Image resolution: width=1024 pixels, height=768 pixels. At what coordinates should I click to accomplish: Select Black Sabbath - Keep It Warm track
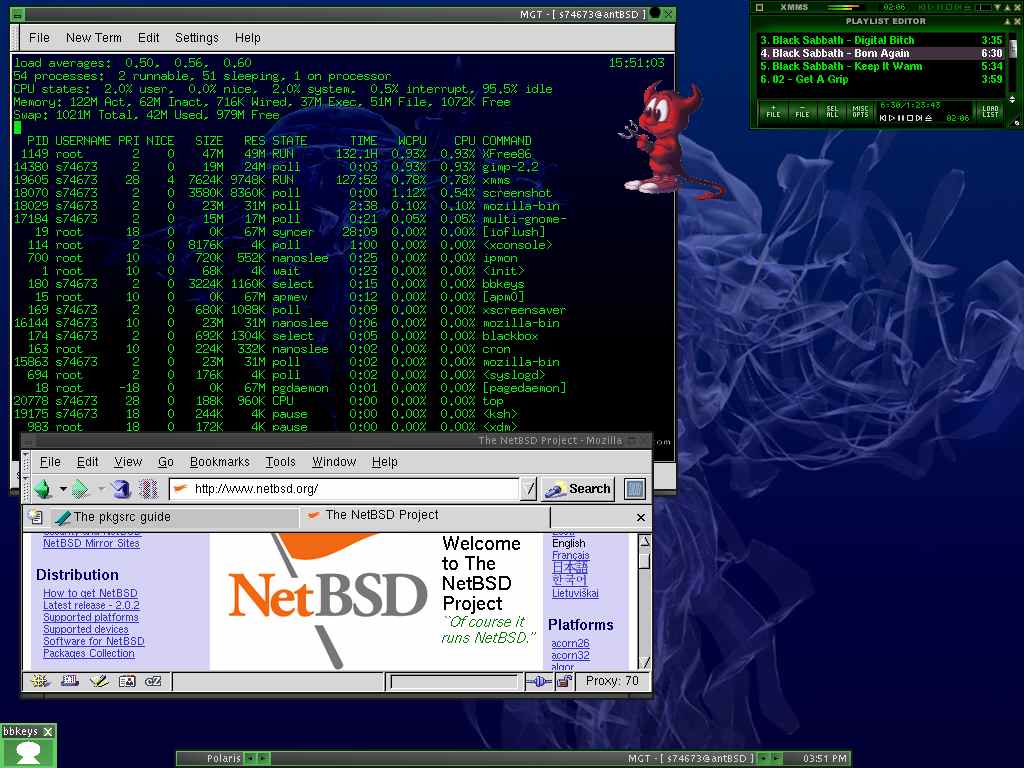click(846, 66)
